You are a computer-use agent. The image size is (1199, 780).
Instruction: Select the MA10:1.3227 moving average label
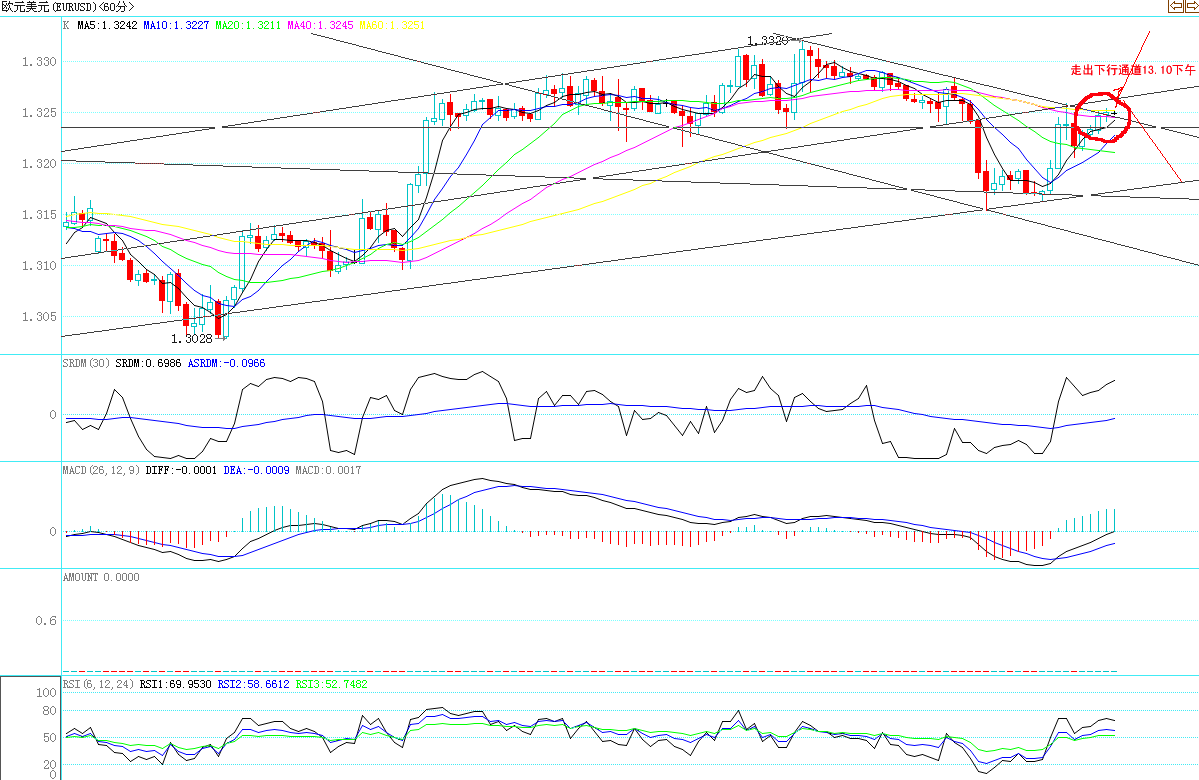tap(176, 25)
